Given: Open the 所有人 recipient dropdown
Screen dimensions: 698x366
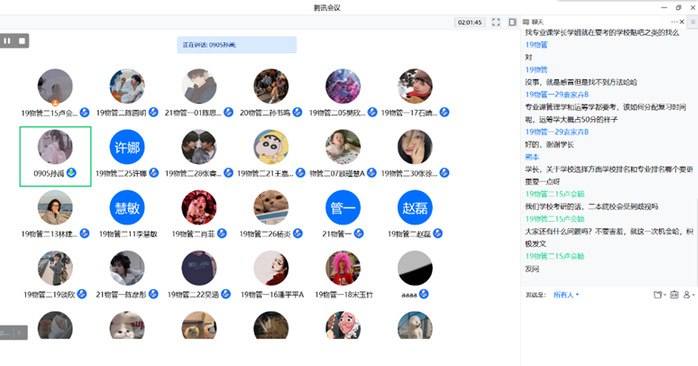Looking at the screenshot, I should 566,295.
